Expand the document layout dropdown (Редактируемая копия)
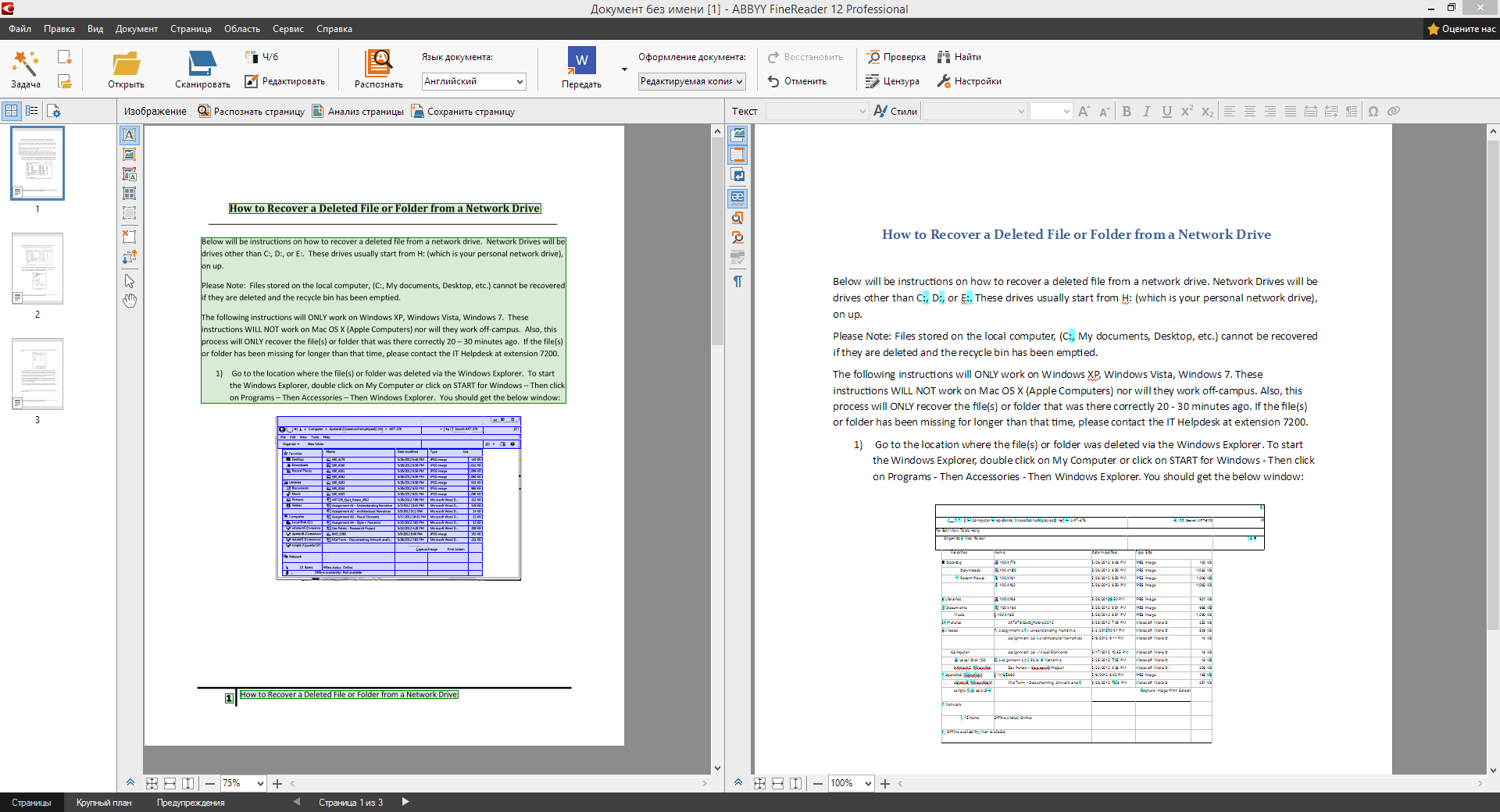The height and width of the screenshot is (812, 1500). tap(691, 81)
